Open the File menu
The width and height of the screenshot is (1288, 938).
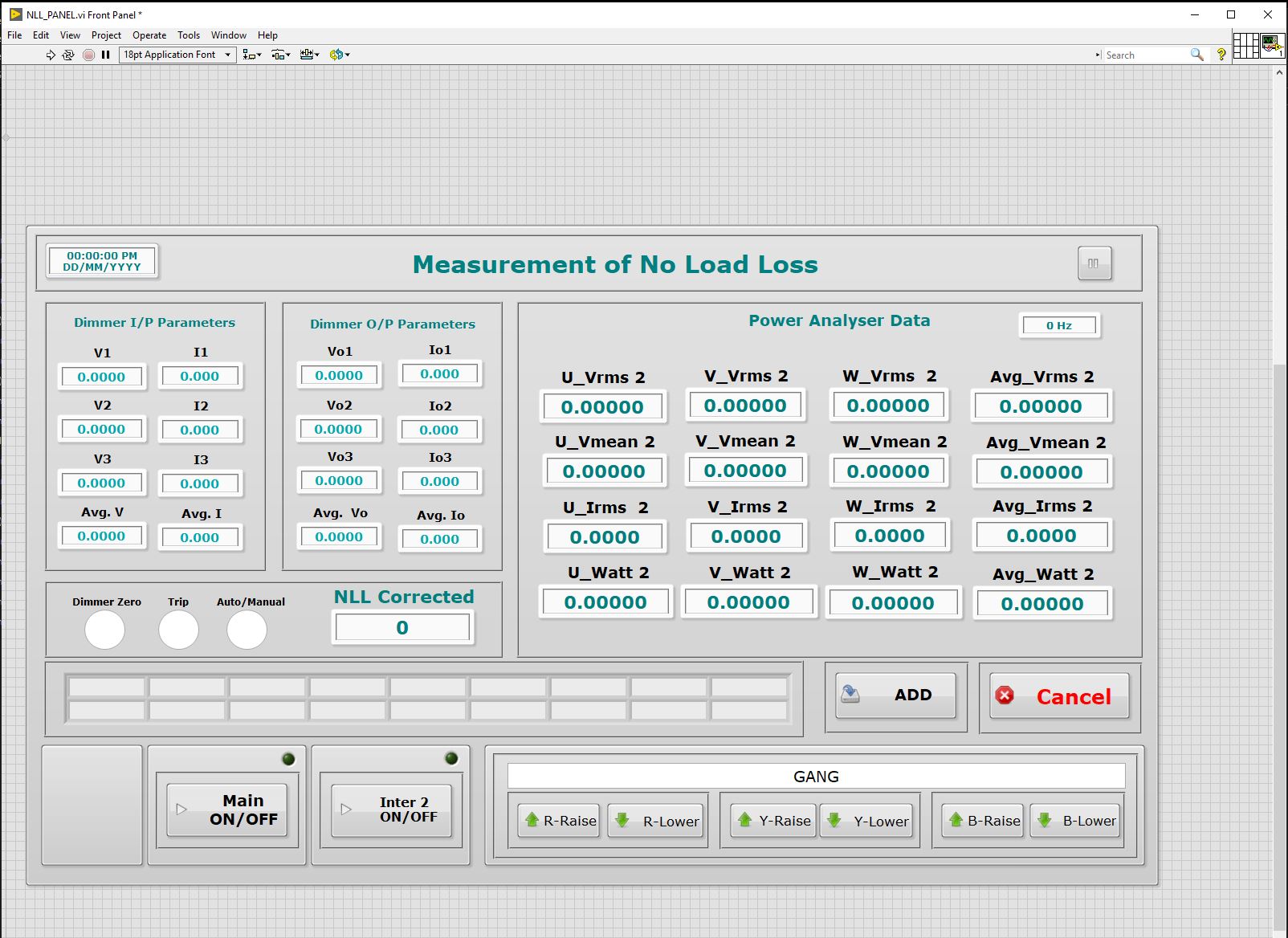[x=14, y=35]
